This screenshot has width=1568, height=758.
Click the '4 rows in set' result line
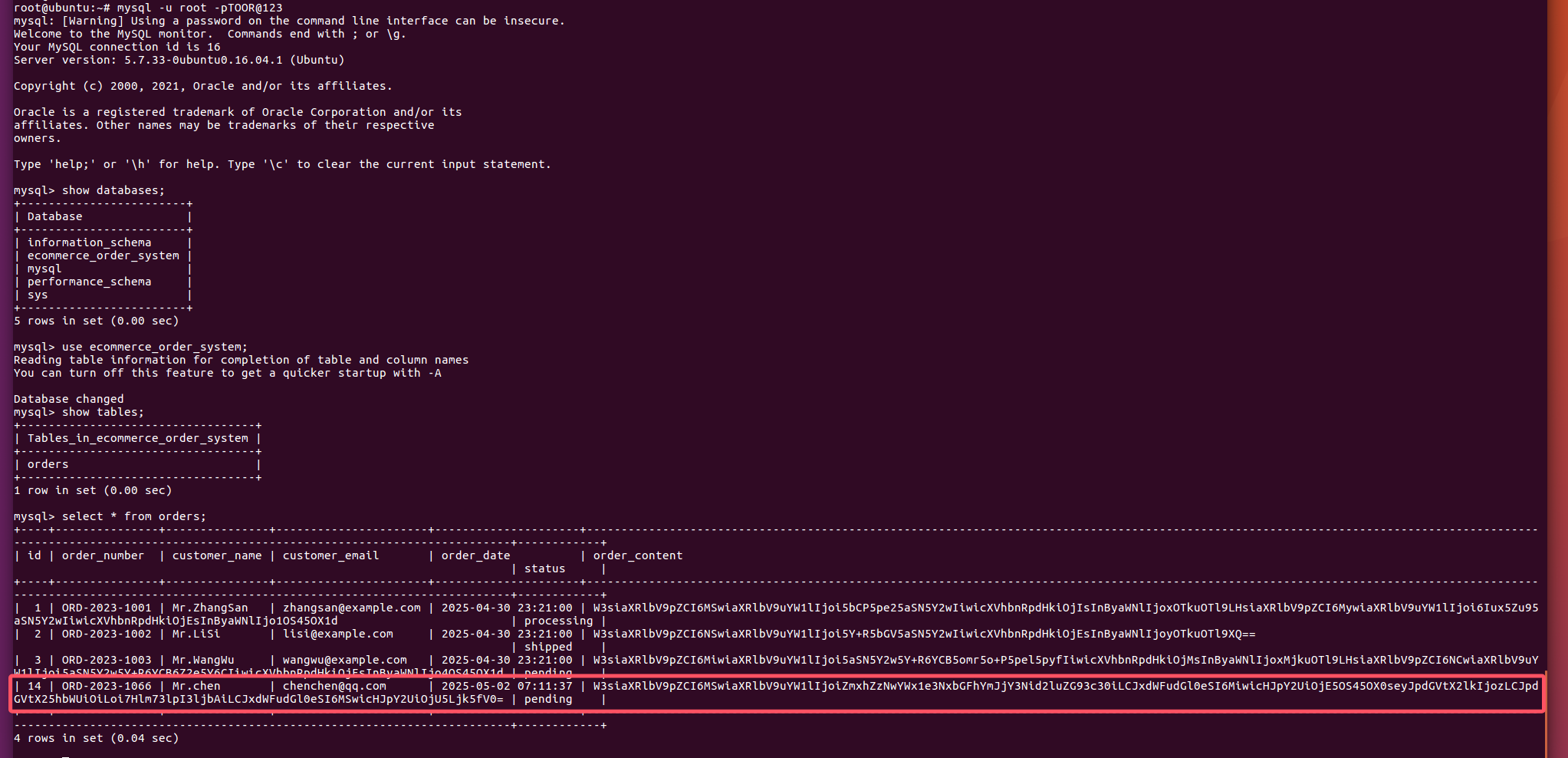coord(96,738)
